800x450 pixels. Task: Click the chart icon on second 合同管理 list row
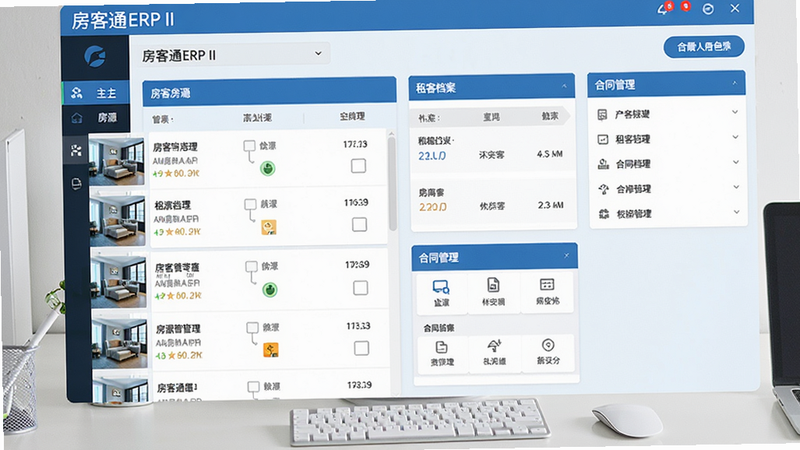(603, 139)
